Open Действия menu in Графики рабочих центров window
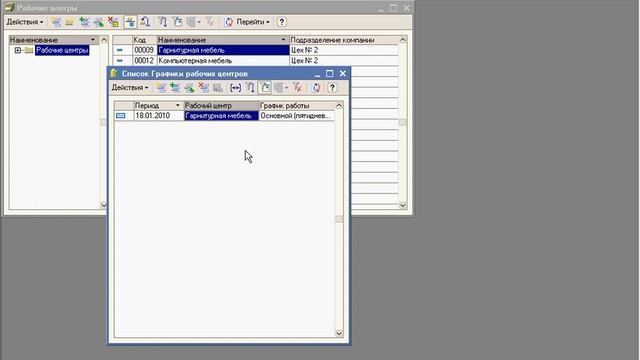 point(130,88)
